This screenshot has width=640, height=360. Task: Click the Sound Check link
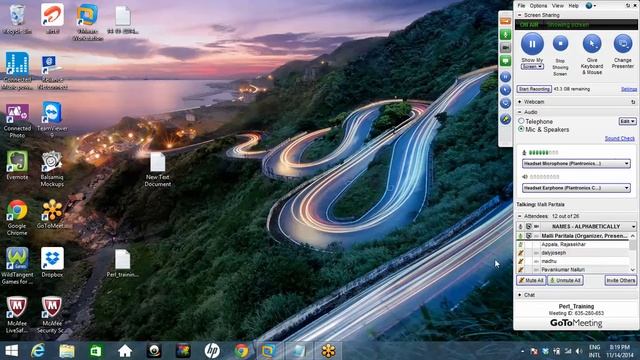tap(620, 138)
